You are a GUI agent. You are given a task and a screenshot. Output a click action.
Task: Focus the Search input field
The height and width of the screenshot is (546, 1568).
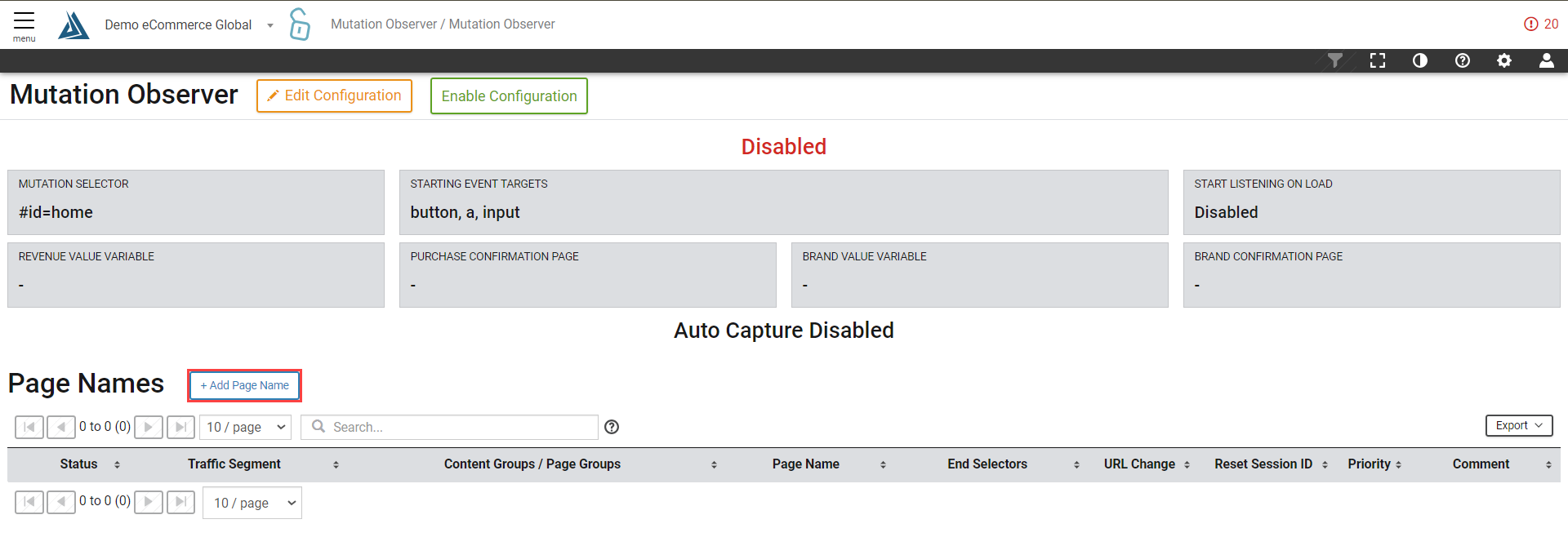(x=450, y=427)
